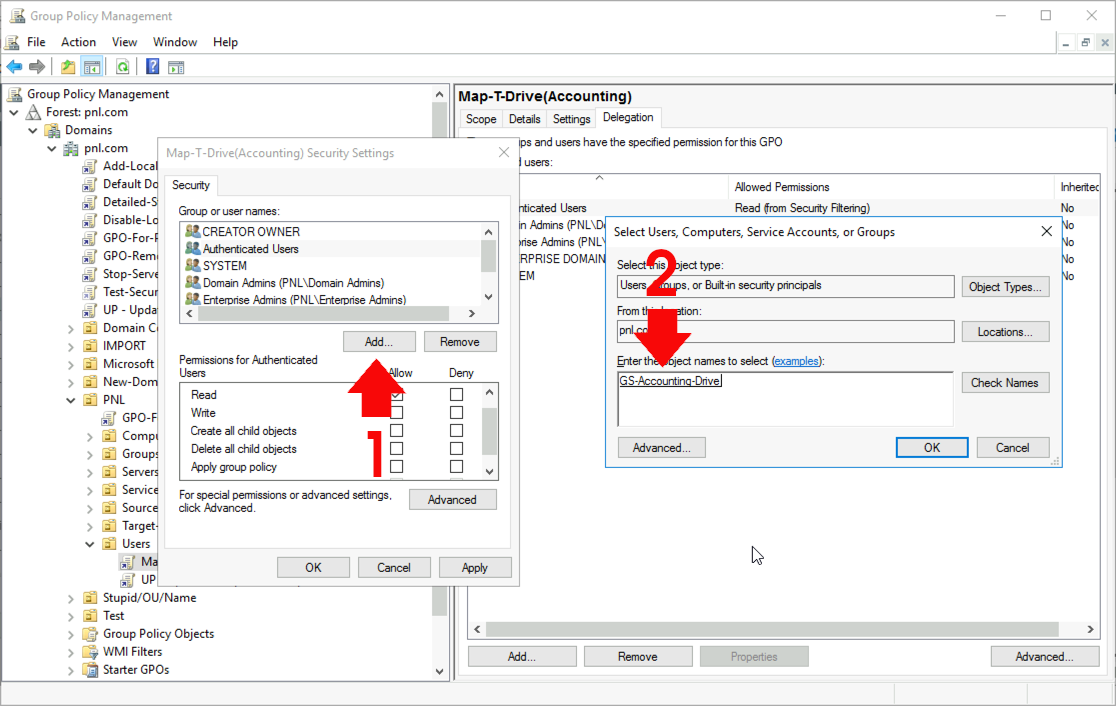
Task: Click the Refresh toolbar icon
Action: pos(122,66)
